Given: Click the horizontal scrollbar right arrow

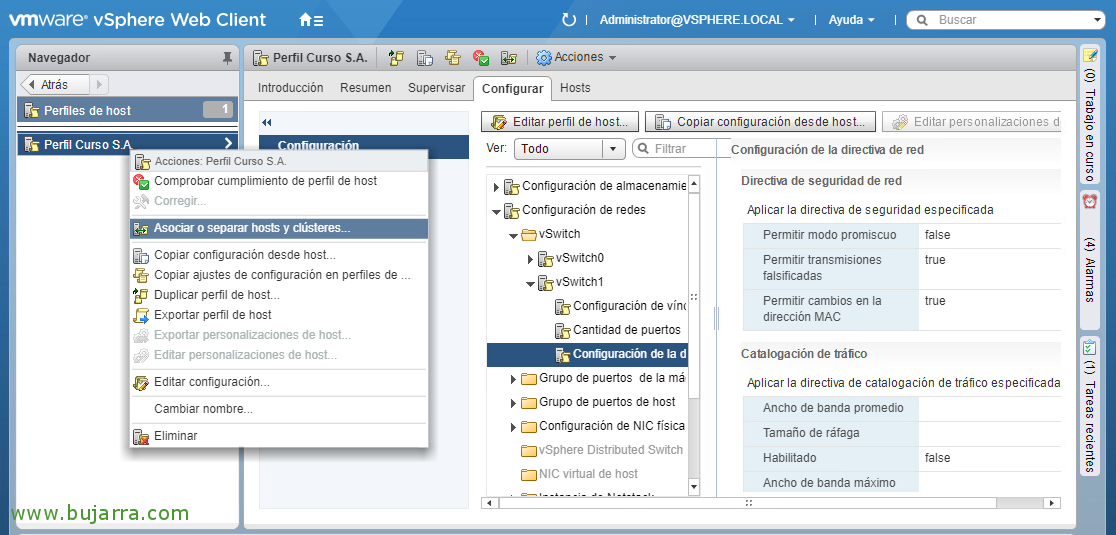Looking at the screenshot, I should click(x=1052, y=503).
